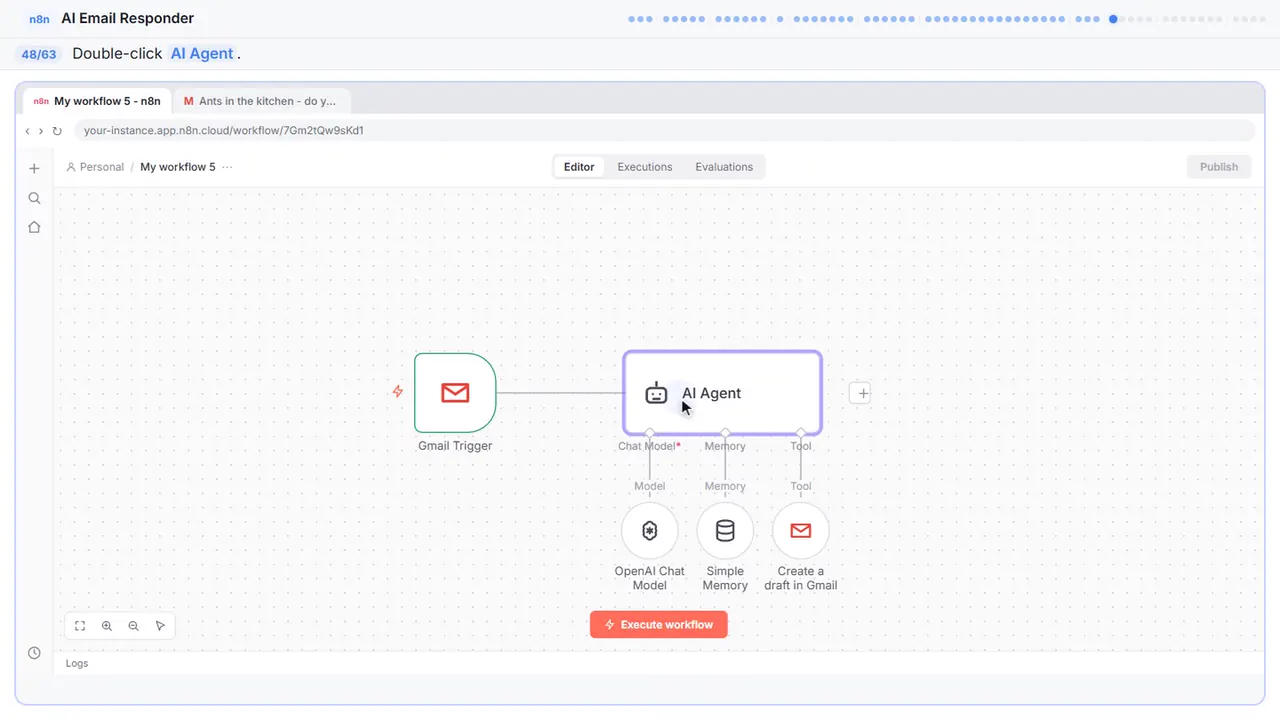1280x720 pixels.
Task: Click the My workflow 5 breadcrumb name
Action: tap(178, 167)
